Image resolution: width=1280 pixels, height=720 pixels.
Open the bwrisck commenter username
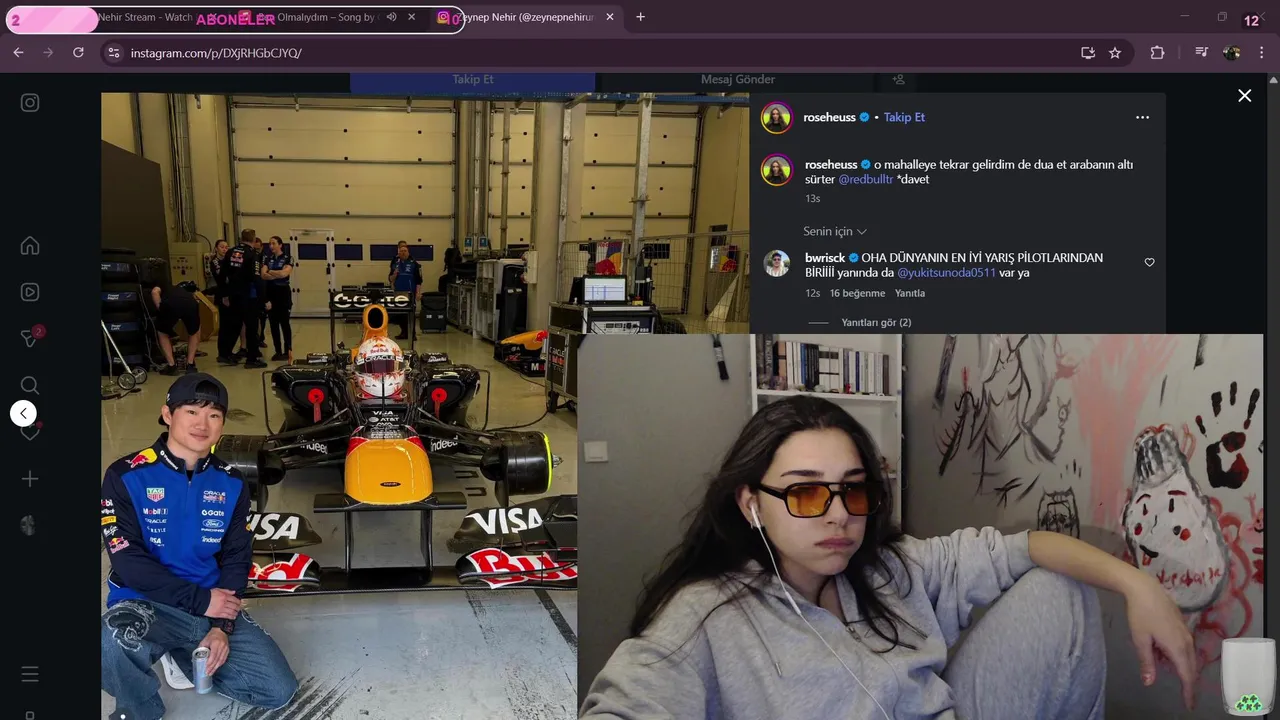click(825, 258)
